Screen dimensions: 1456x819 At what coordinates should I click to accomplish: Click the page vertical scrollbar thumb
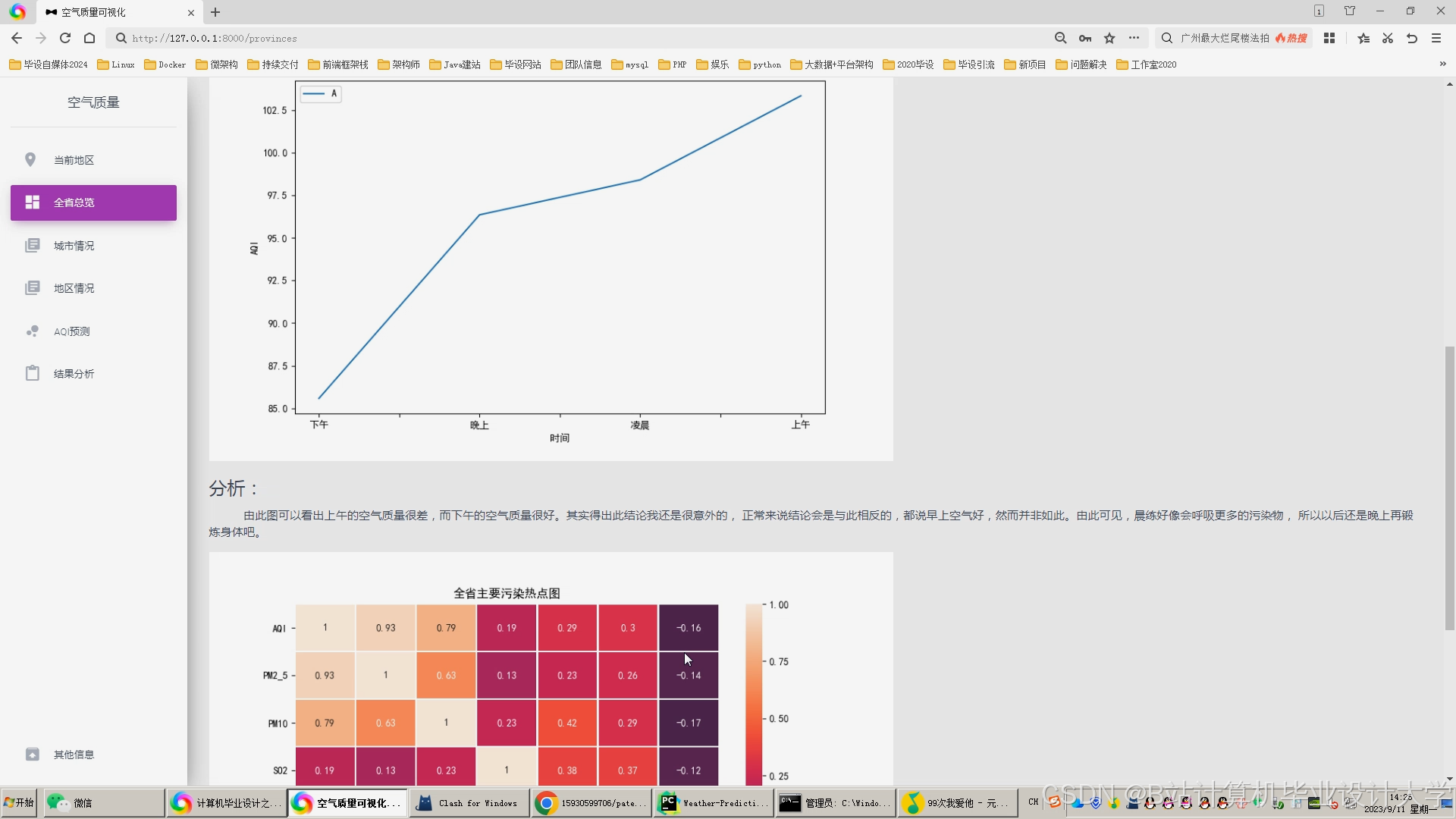1449,488
